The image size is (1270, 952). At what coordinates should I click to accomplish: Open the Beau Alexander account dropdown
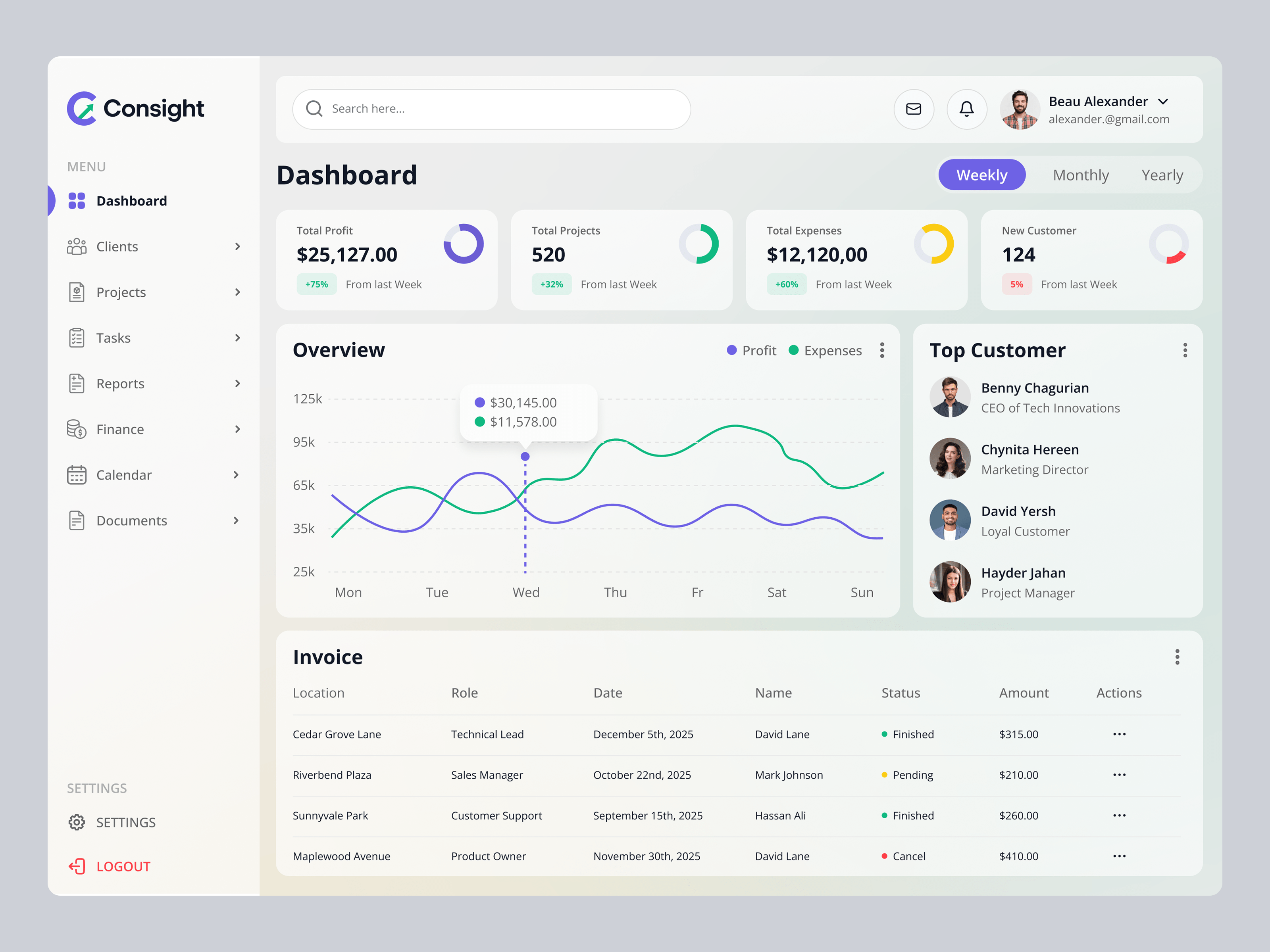pos(1164,102)
